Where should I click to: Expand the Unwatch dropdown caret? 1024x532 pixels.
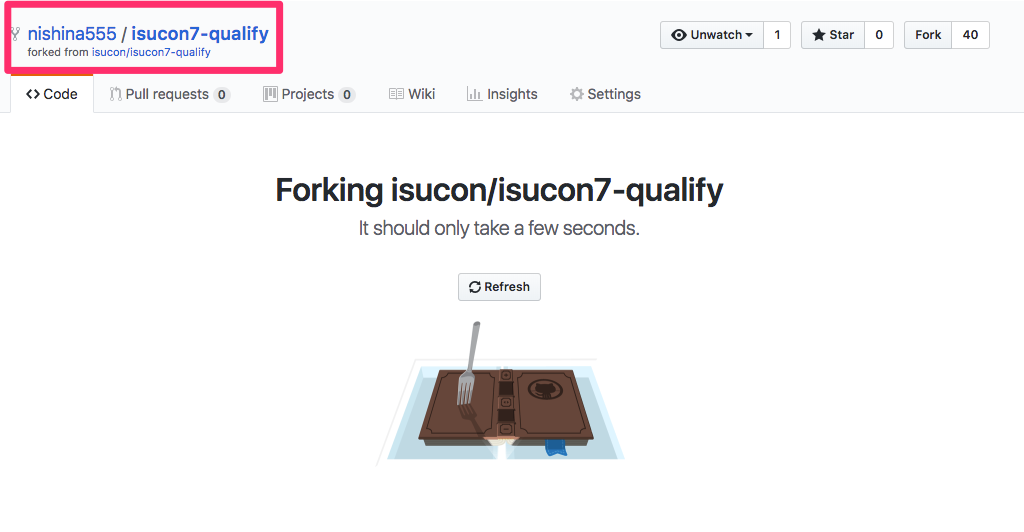coord(749,35)
